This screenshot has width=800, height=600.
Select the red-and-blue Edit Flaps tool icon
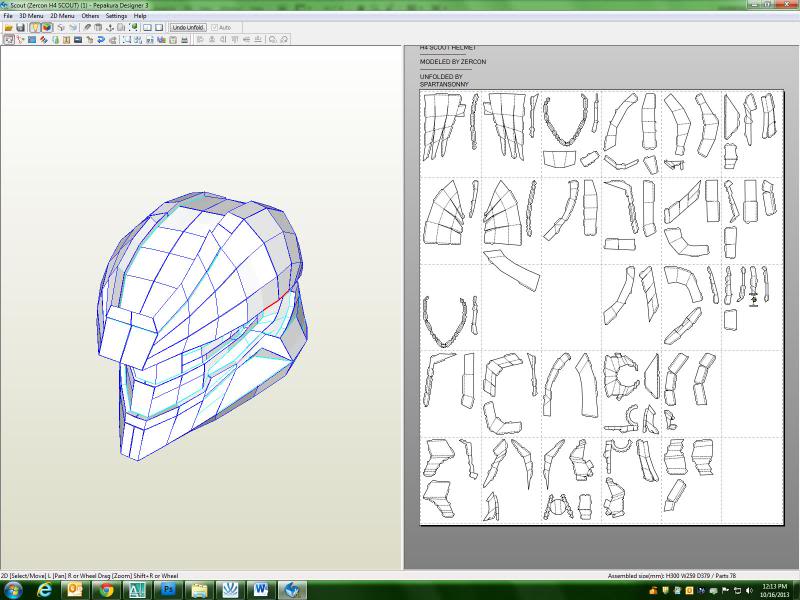43,39
